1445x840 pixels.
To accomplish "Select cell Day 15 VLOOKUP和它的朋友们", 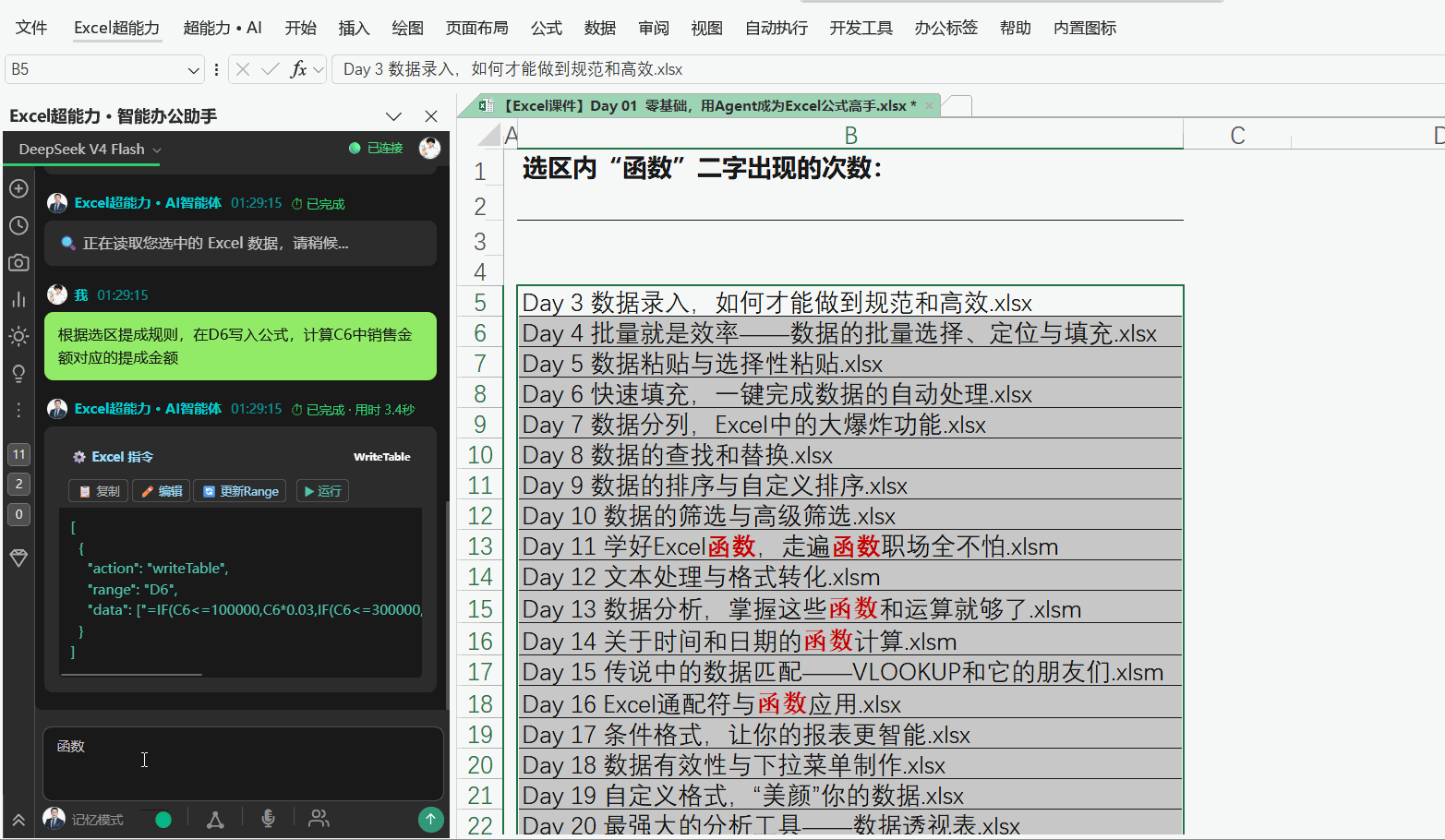I will [849, 671].
